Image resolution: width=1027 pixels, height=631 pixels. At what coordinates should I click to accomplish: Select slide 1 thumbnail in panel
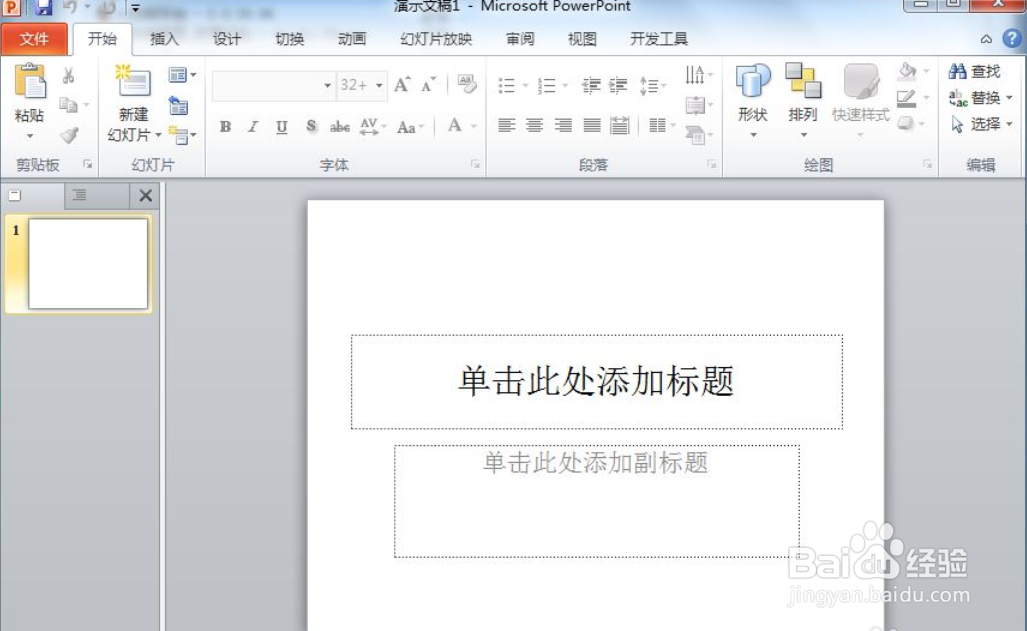tap(88, 262)
